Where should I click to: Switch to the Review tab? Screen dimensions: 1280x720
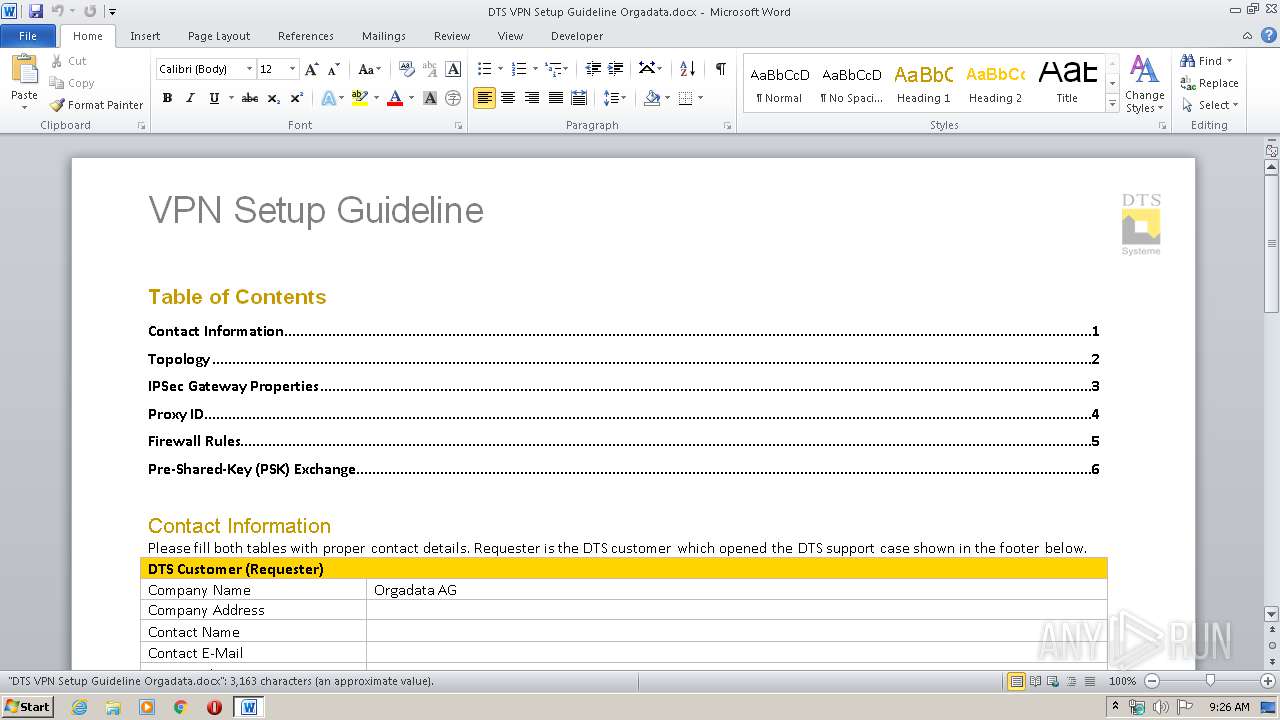(452, 36)
